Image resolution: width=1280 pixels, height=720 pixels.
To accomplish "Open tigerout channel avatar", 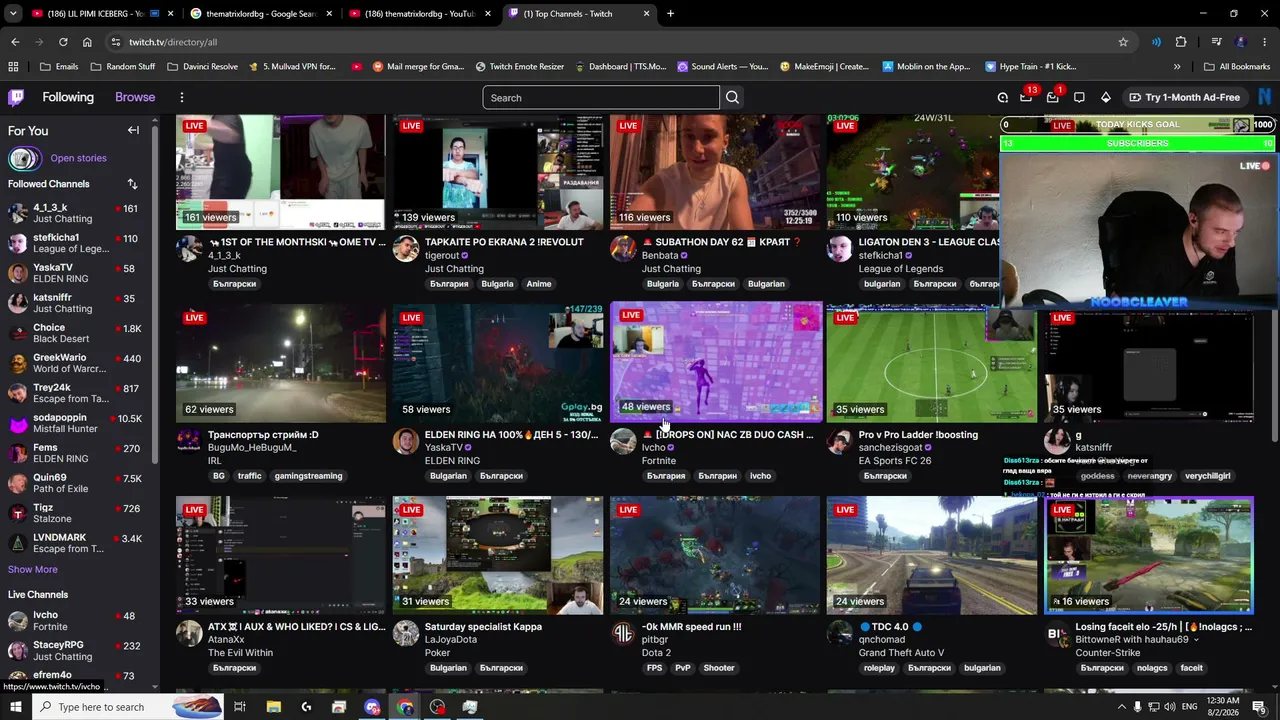I will [x=406, y=249].
